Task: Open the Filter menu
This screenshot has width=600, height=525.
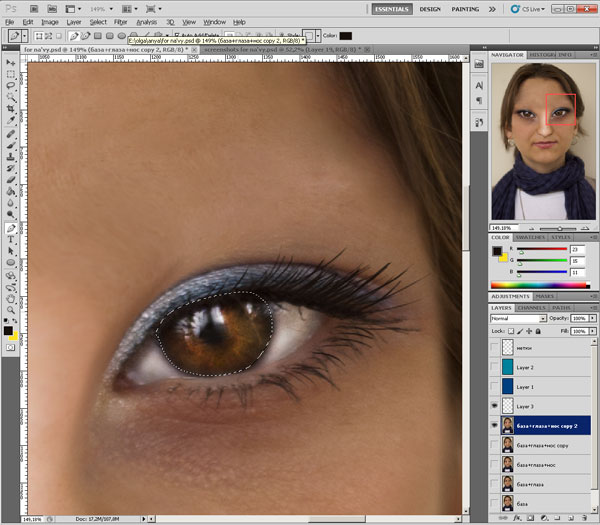Action: [120, 21]
